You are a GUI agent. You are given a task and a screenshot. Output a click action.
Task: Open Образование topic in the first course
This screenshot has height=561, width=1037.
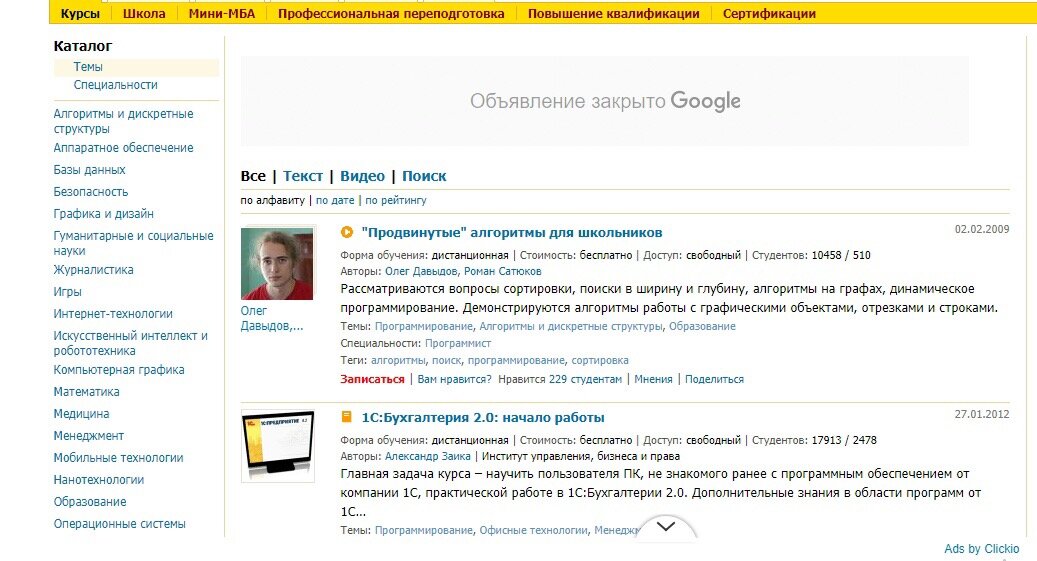tap(702, 326)
